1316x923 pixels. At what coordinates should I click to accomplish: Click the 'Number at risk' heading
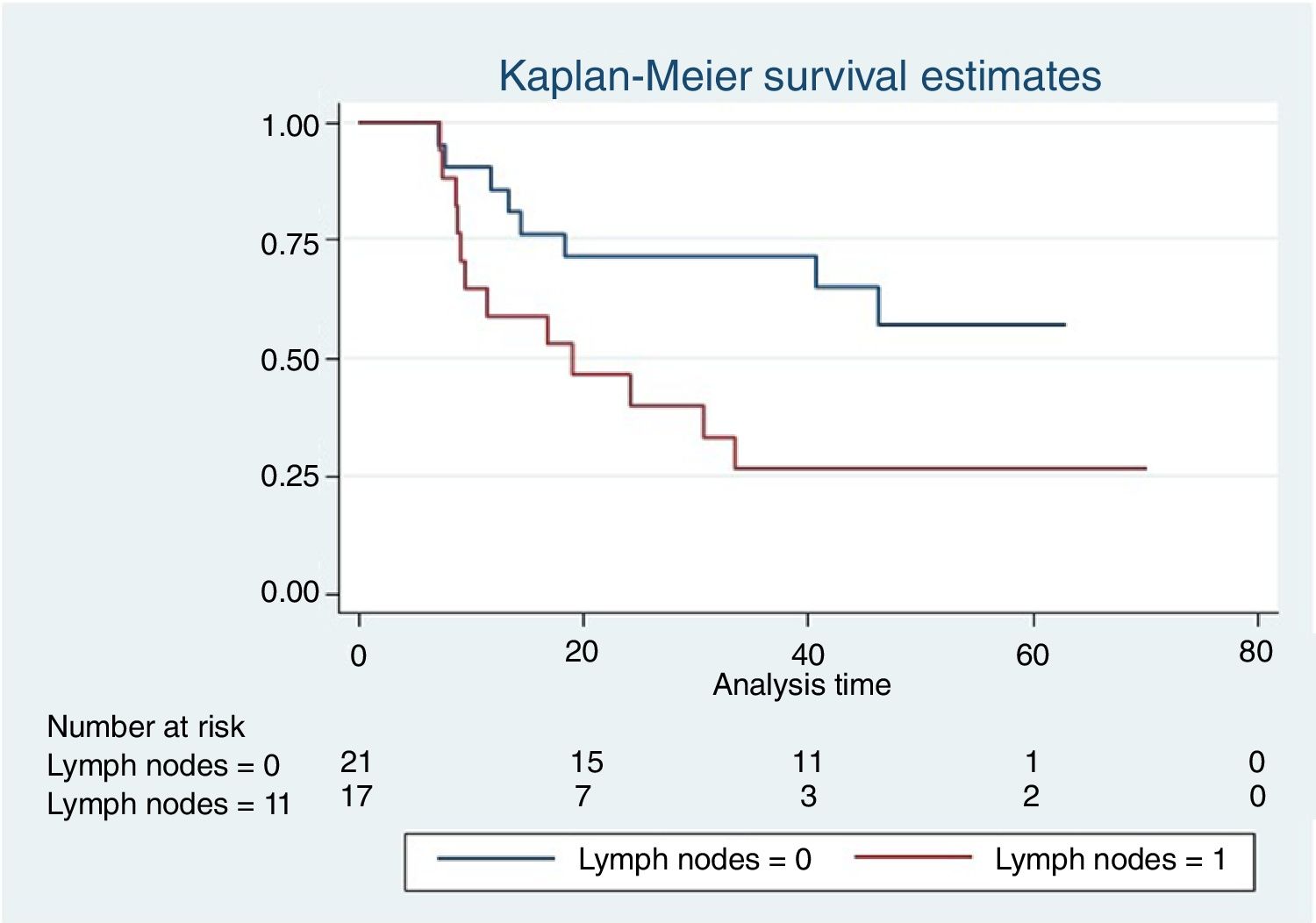(x=146, y=726)
